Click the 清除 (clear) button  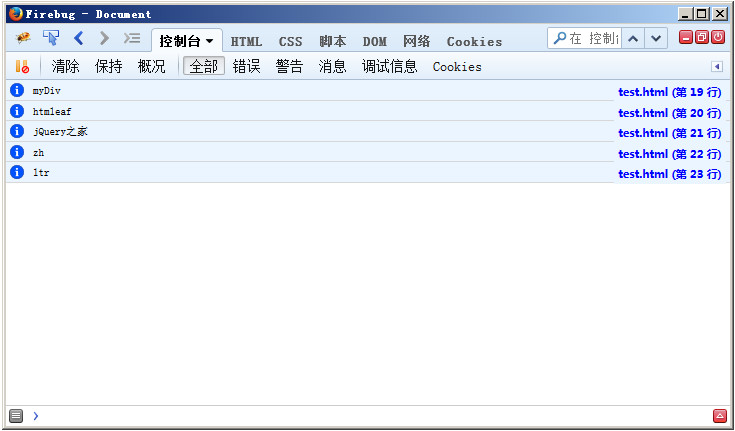(66, 67)
